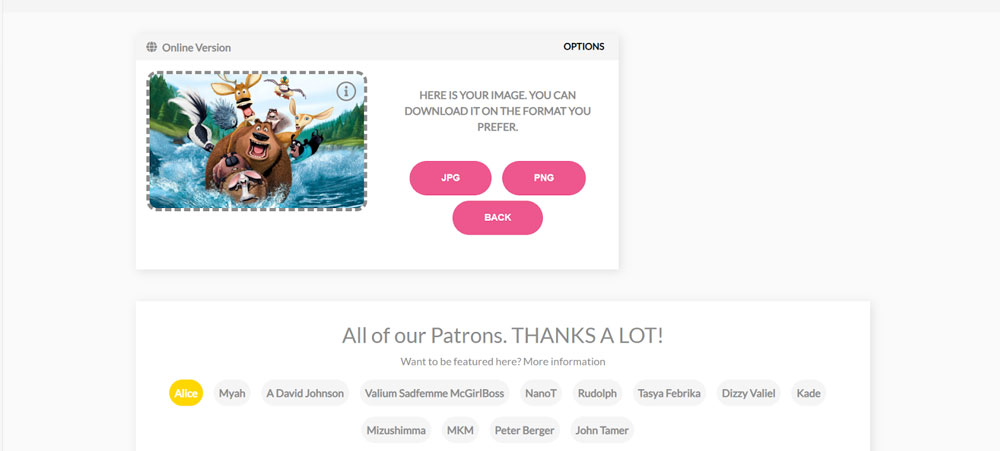Screen dimensions: 1000x451
Task: Click the globe icon beside Online Version
Action: pyautogui.click(x=151, y=47)
